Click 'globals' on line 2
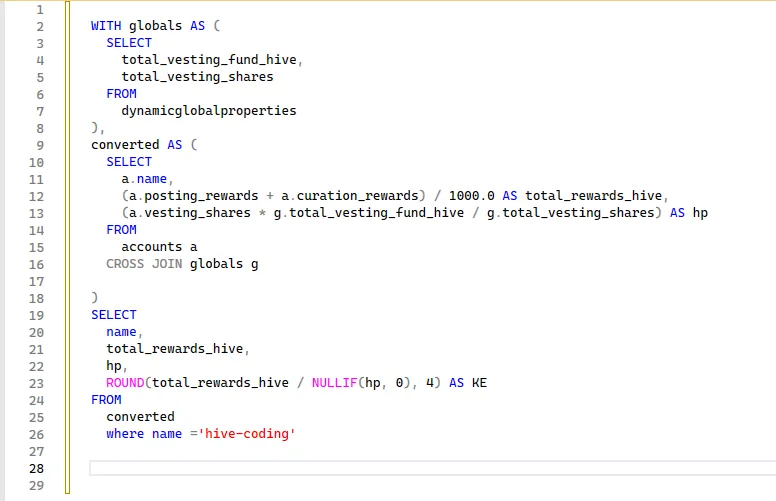Screen dimensions: 776x501 (155, 26)
